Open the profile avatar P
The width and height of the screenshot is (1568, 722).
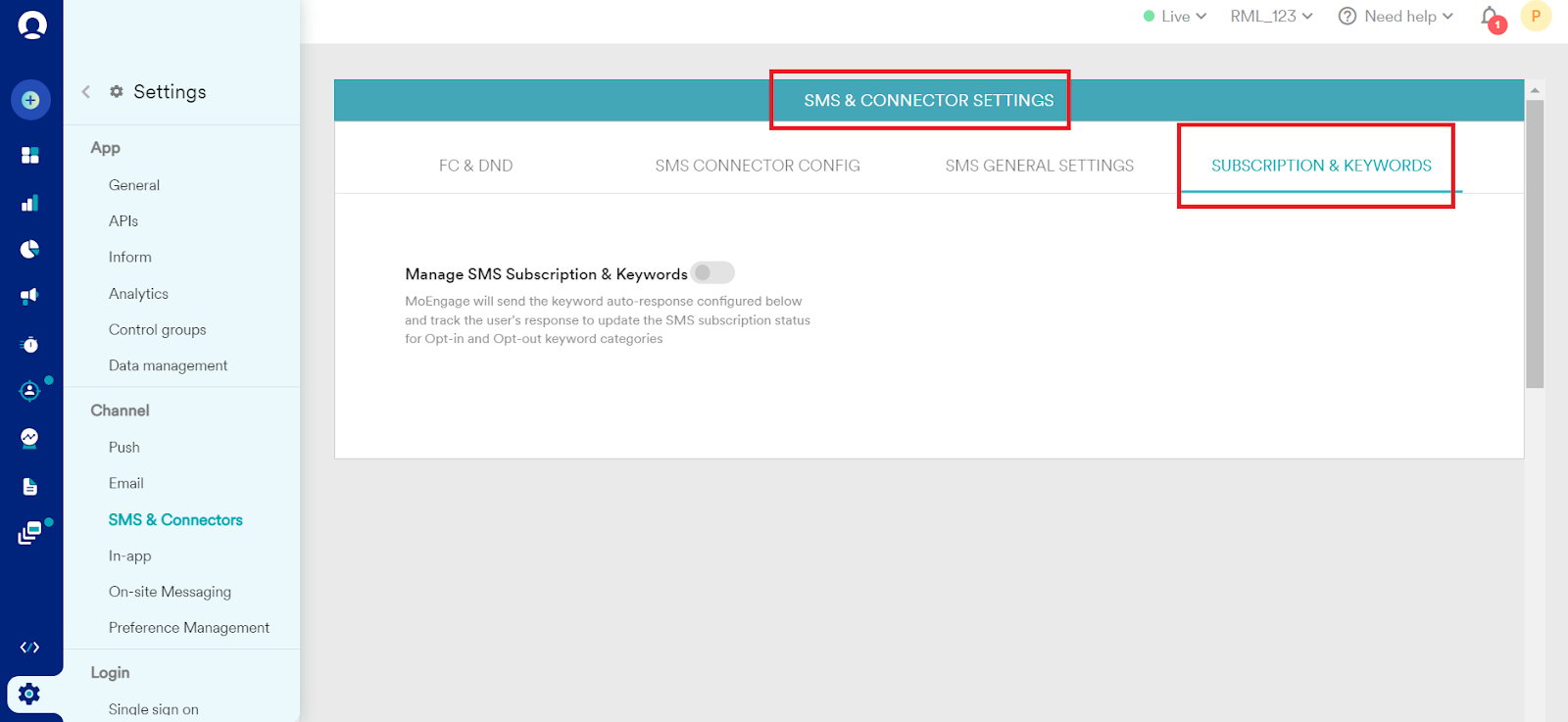[1536, 16]
